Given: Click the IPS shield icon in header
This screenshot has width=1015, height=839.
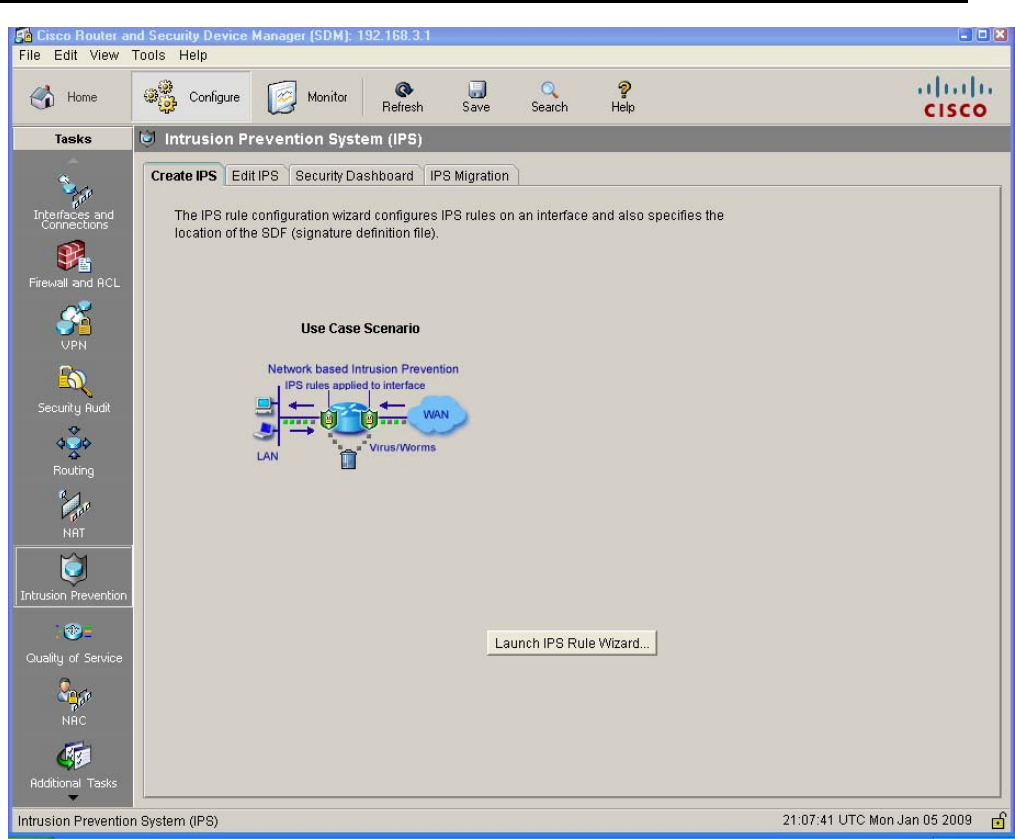Looking at the screenshot, I should [x=148, y=138].
